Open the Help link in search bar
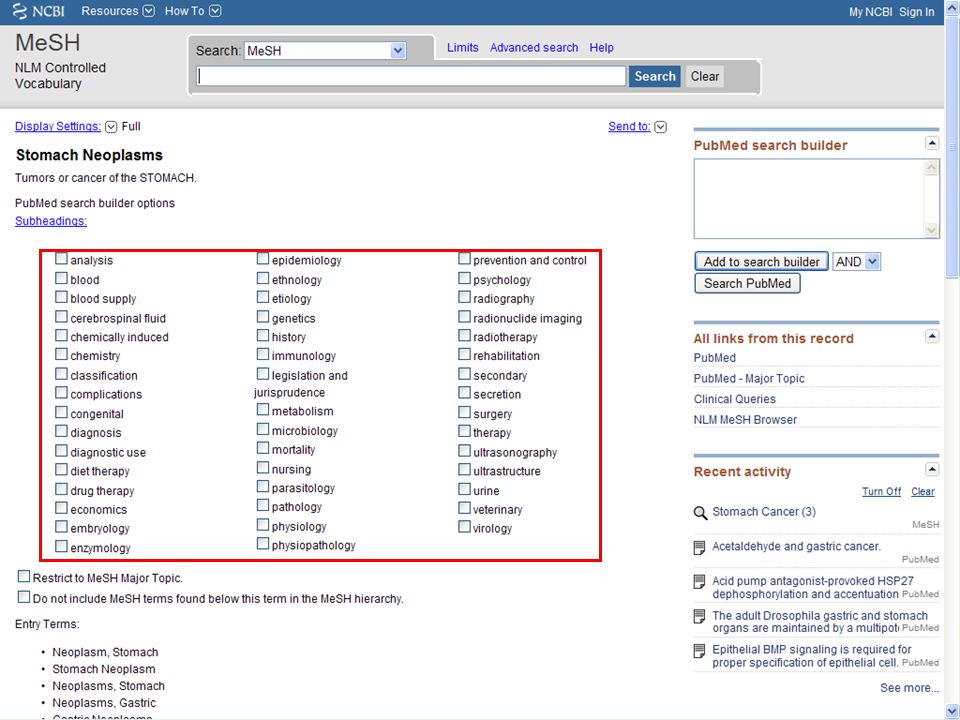Viewport: 960px width, 720px height. [601, 47]
